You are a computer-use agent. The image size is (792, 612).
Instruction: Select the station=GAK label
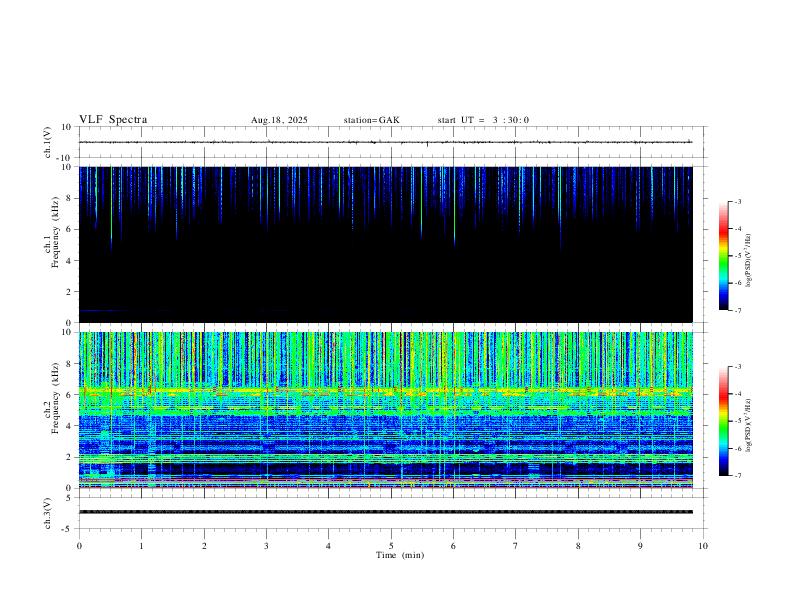pyautogui.click(x=371, y=120)
